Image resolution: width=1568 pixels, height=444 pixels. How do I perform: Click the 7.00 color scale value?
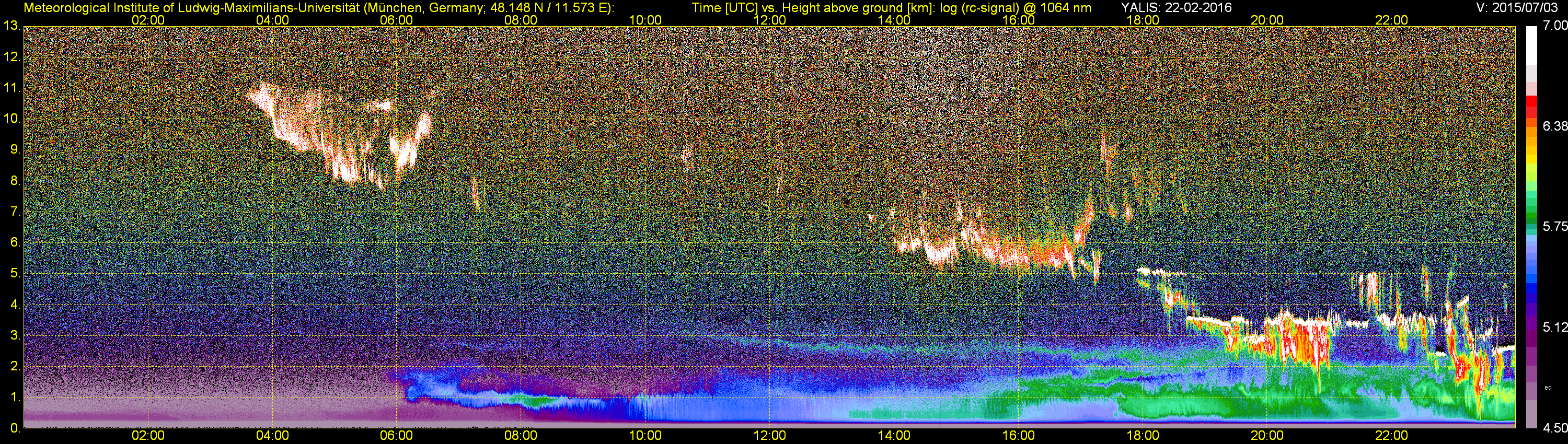tap(1554, 26)
